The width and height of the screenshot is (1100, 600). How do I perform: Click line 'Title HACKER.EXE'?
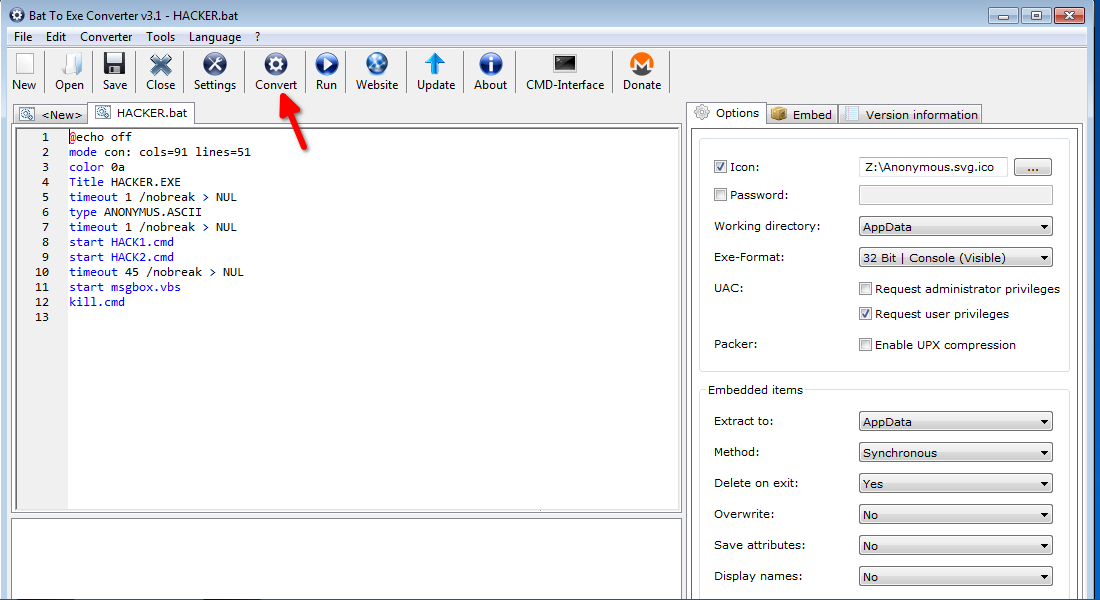click(x=124, y=182)
